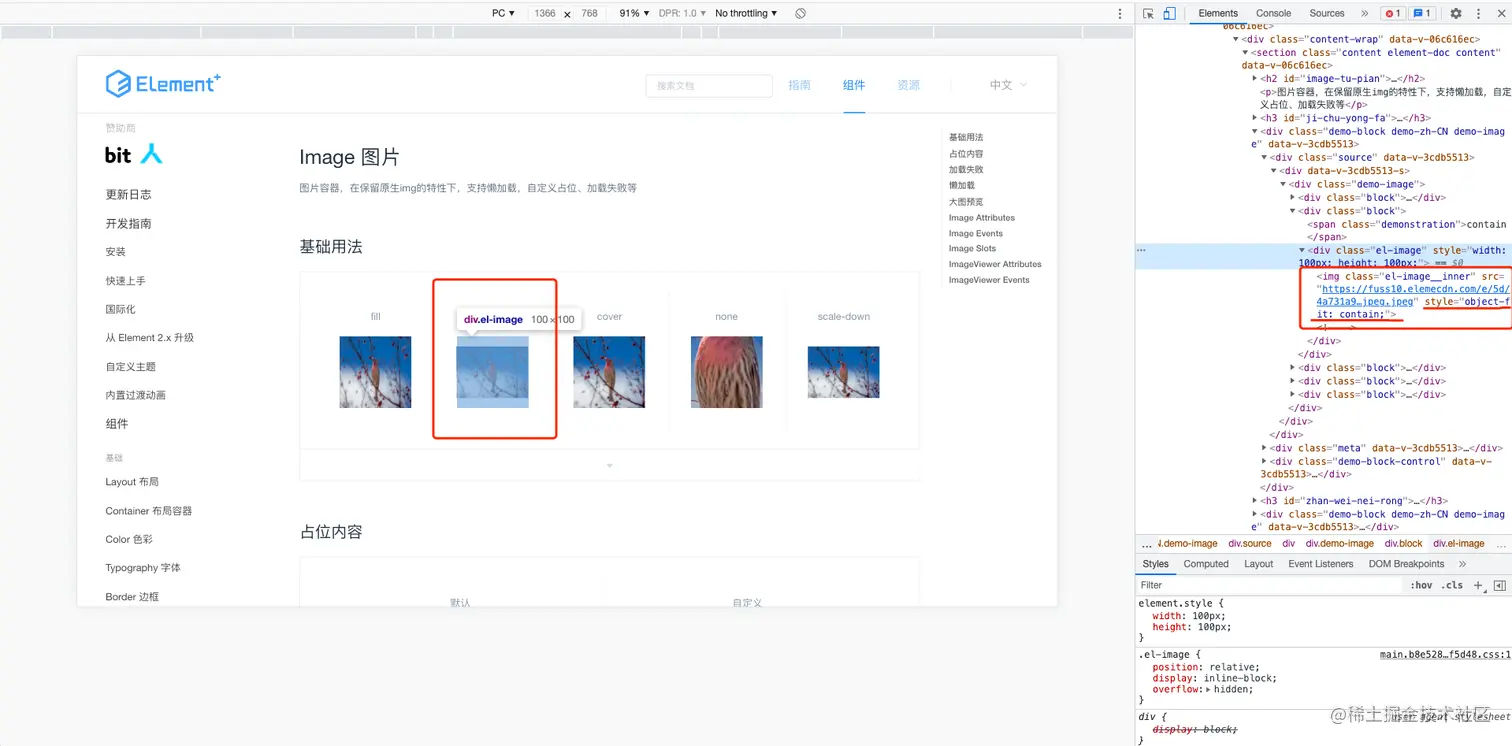The width and height of the screenshot is (1512, 746).
Task: Click the scale-down demo bird image
Action: tap(843, 372)
